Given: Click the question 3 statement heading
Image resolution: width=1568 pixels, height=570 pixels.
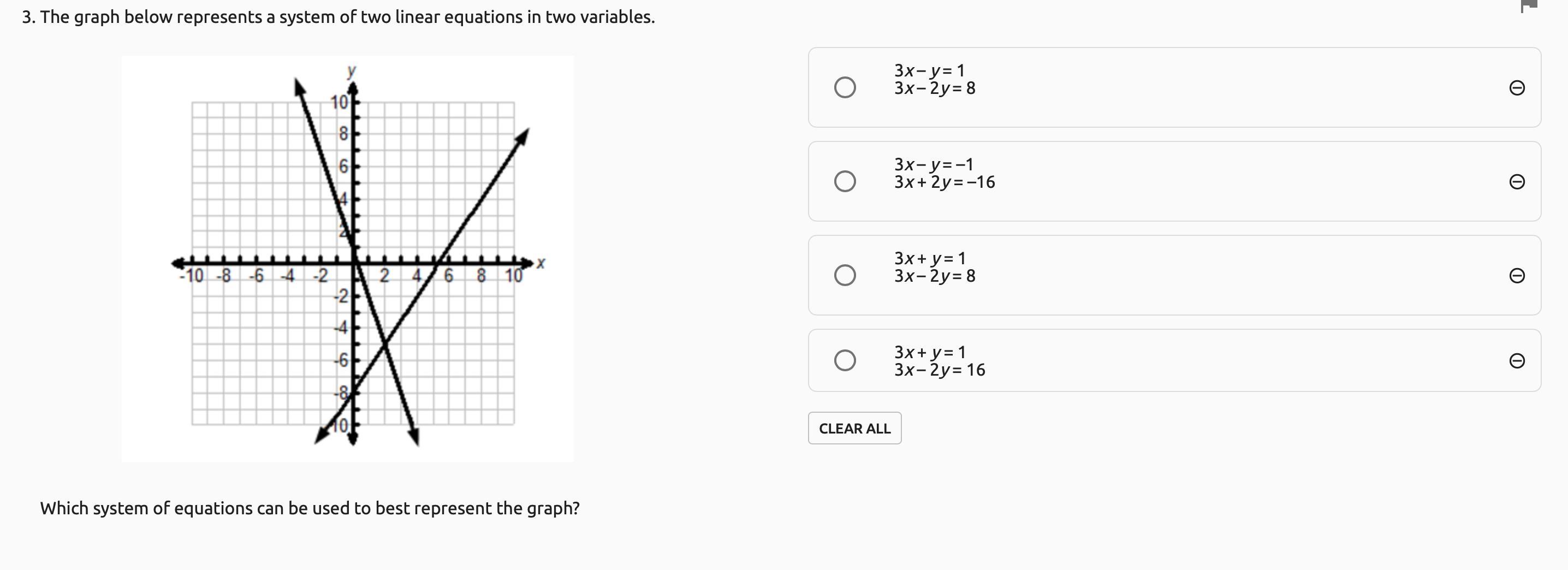Looking at the screenshot, I should click(338, 17).
